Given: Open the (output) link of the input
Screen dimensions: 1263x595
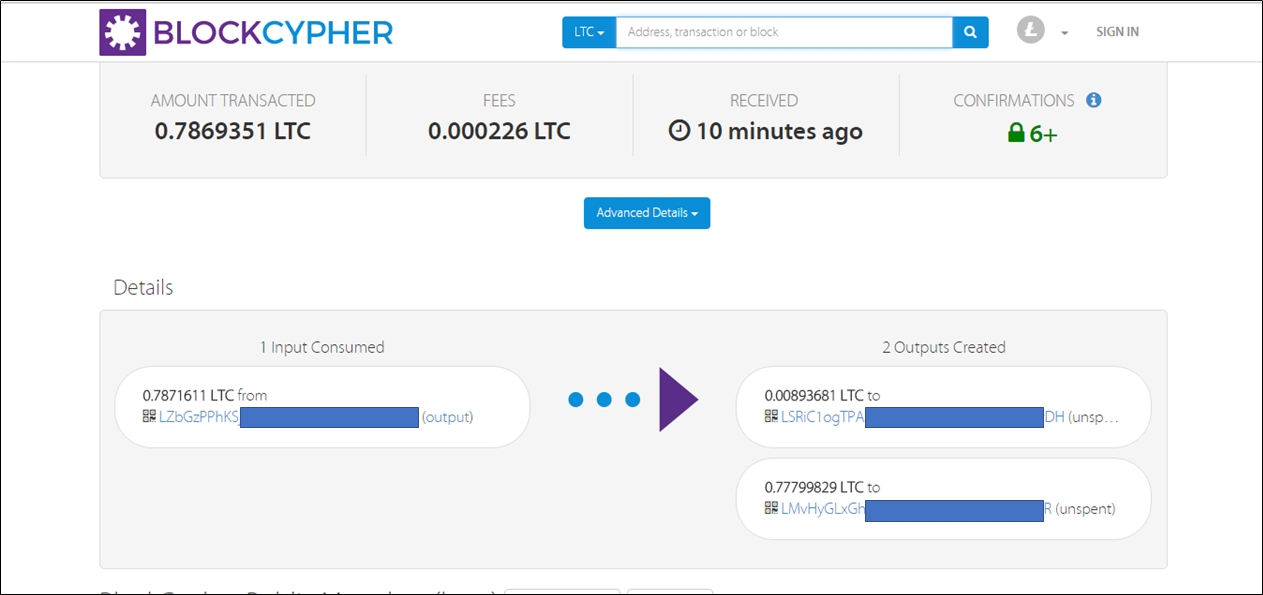Looking at the screenshot, I should pyautogui.click(x=447, y=417).
